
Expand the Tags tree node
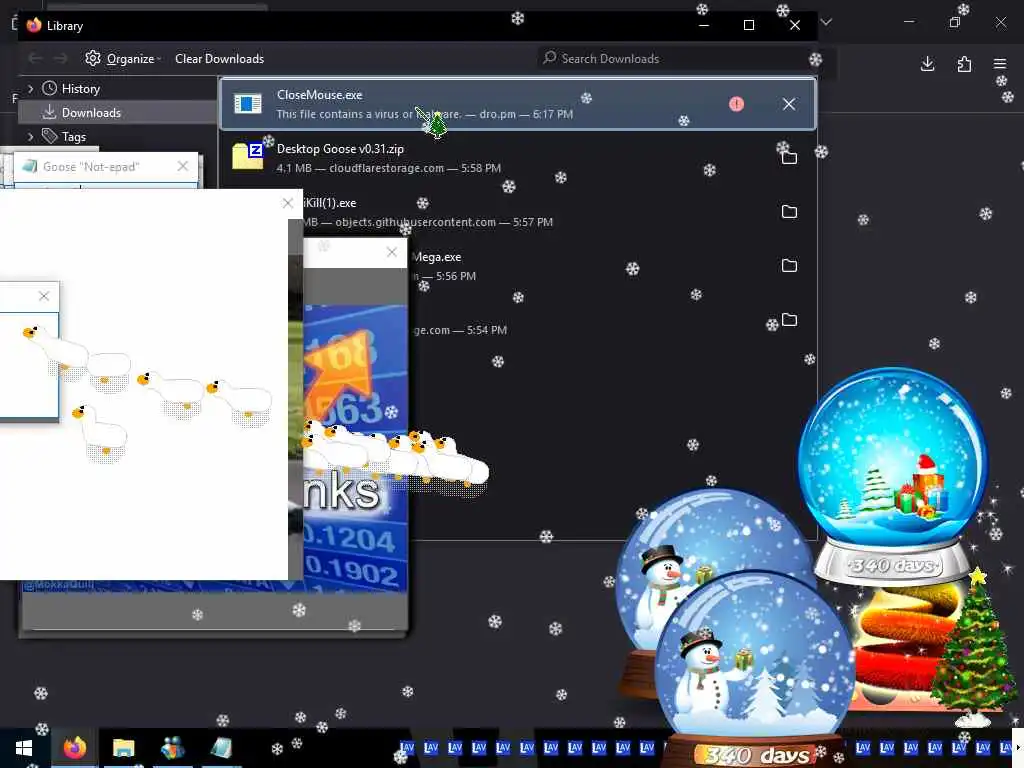click(x=30, y=136)
